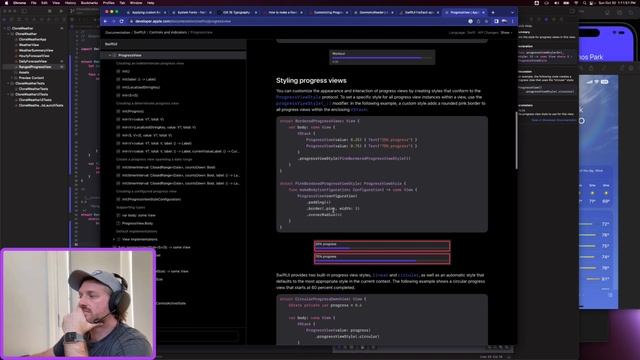Open the init(ProgressViewStyleConfiguration) sidebar entry

151,200
